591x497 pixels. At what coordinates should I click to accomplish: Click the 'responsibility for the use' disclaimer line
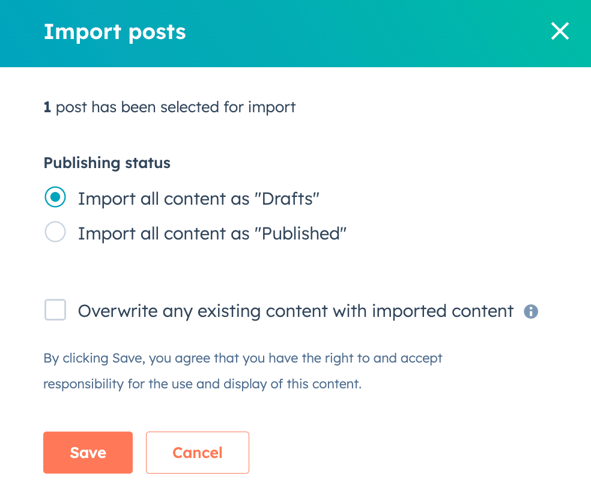202,384
